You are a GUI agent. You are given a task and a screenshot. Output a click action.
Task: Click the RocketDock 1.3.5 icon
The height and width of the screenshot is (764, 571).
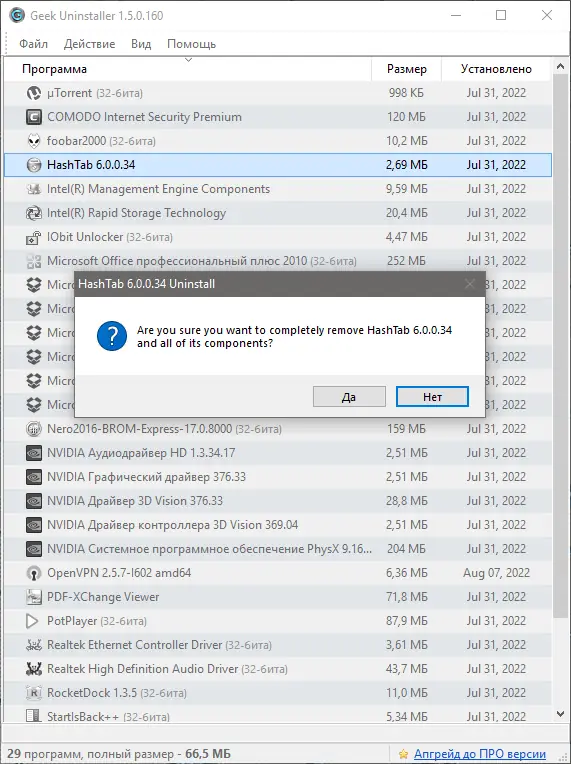pyautogui.click(x=34, y=693)
